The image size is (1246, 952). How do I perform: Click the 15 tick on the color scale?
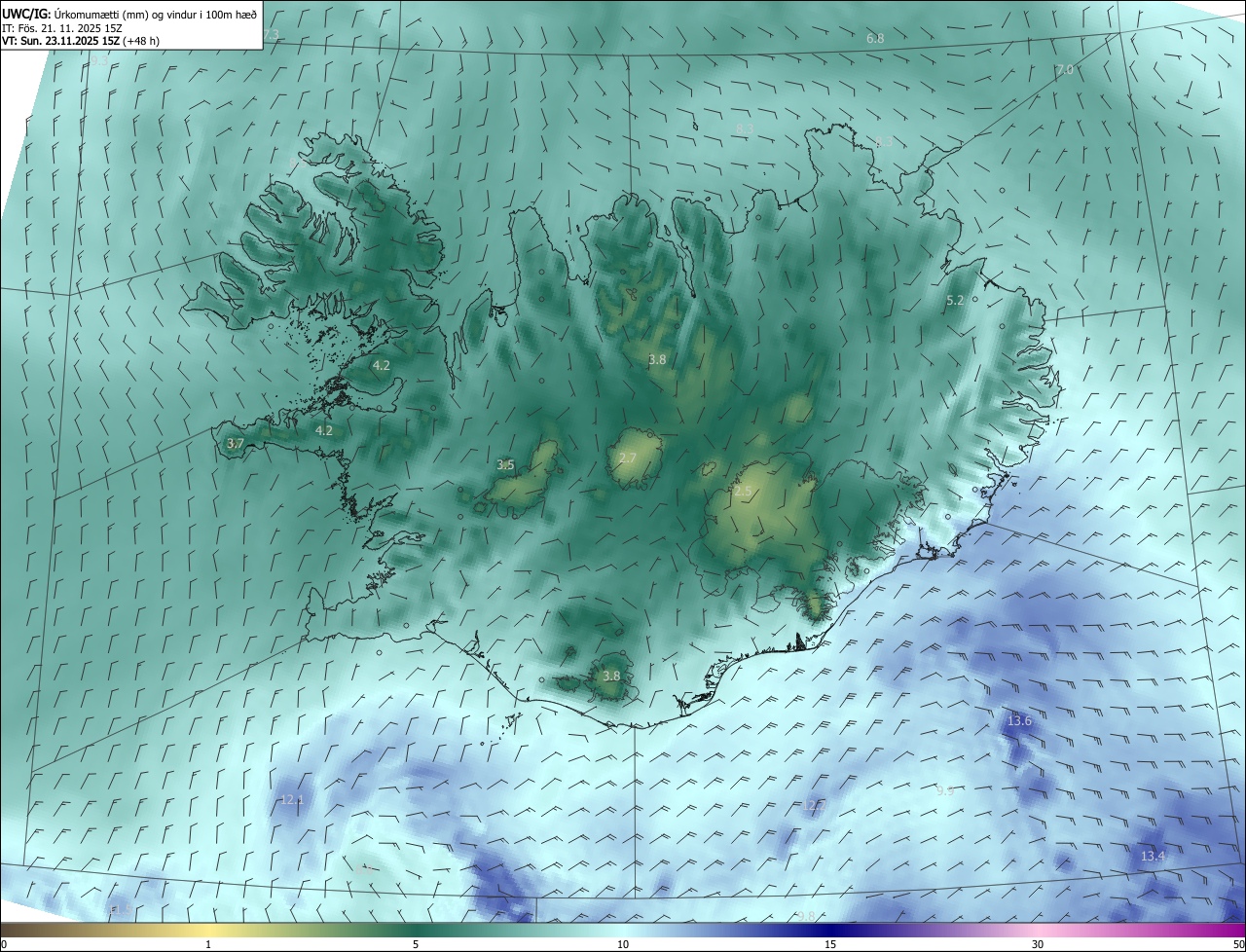[830, 945]
